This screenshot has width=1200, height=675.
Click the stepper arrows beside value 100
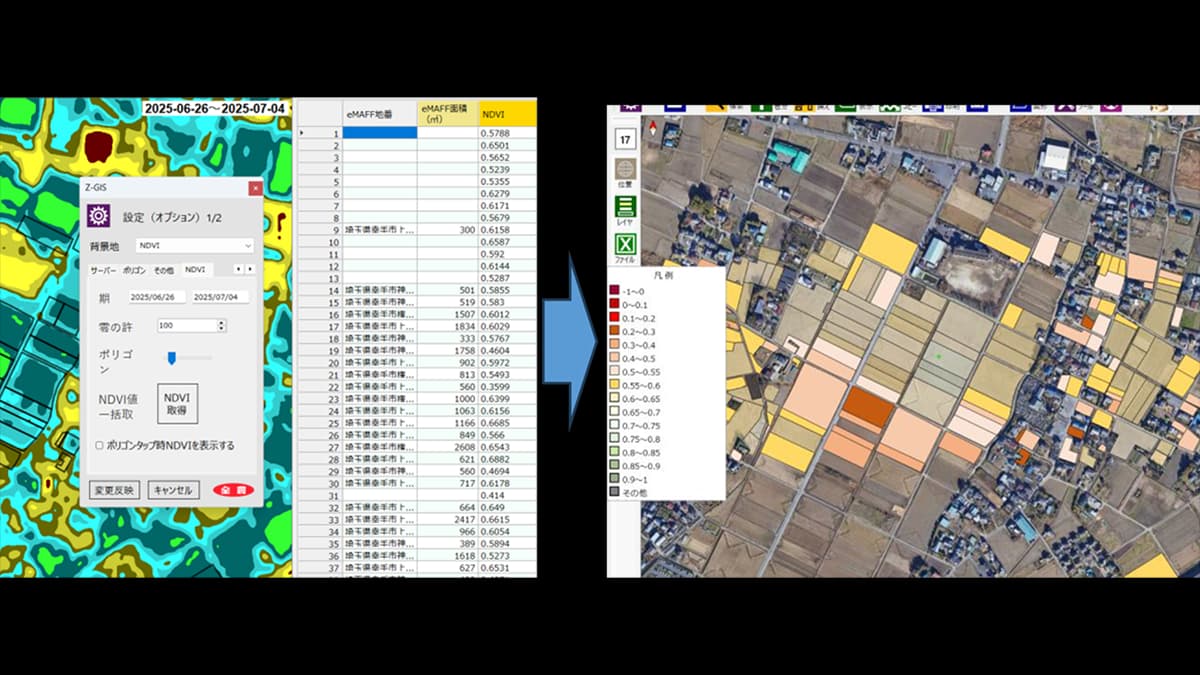(221, 326)
